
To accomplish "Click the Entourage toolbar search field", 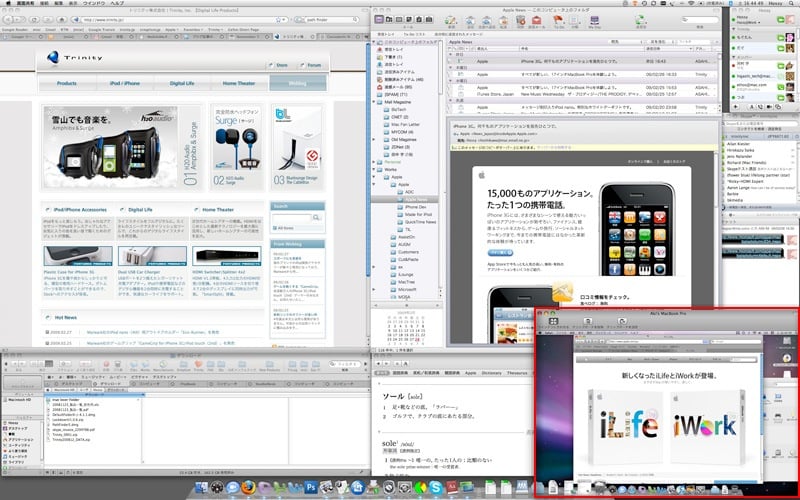I will [700, 19].
